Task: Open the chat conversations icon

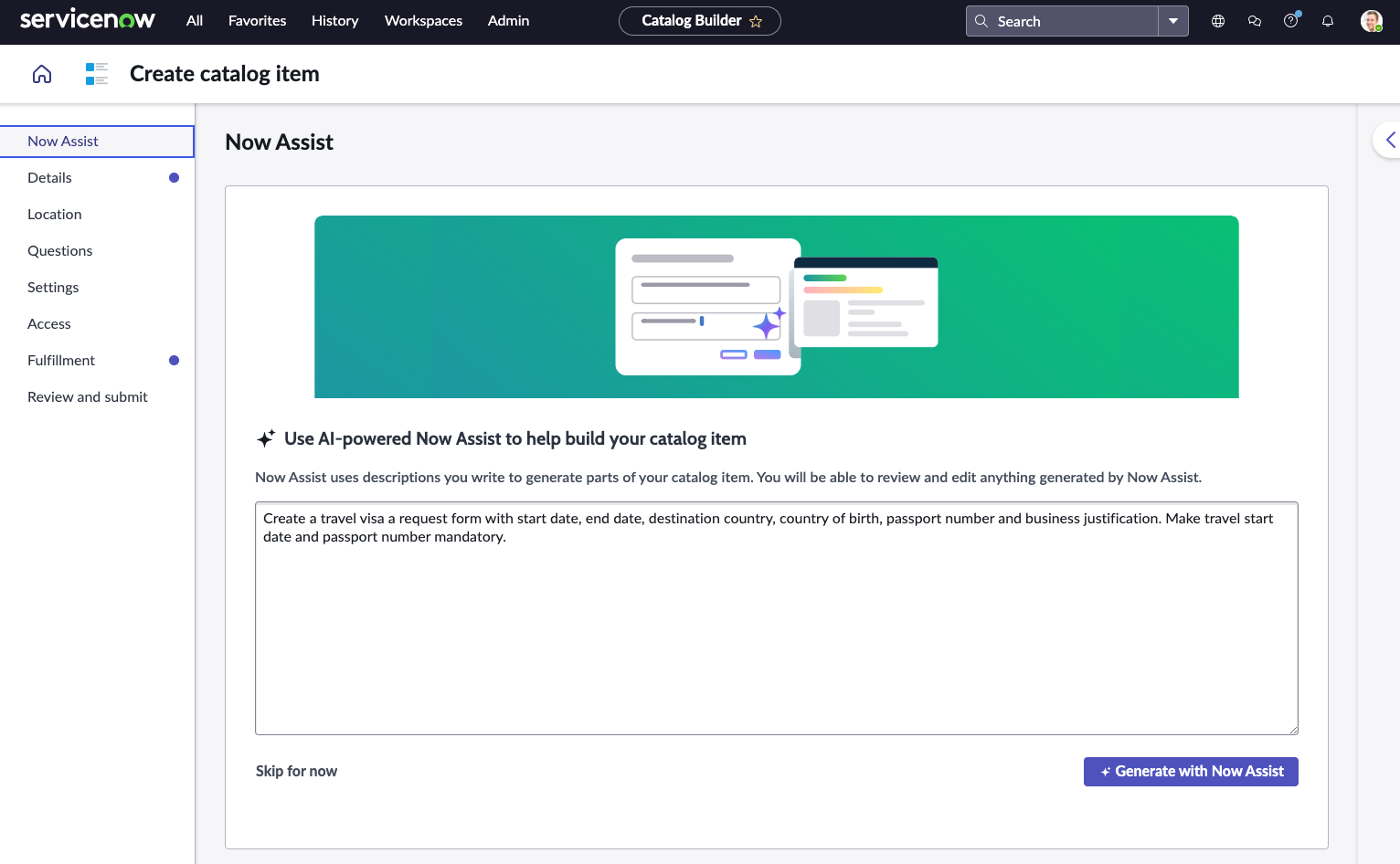Action: 1255,21
